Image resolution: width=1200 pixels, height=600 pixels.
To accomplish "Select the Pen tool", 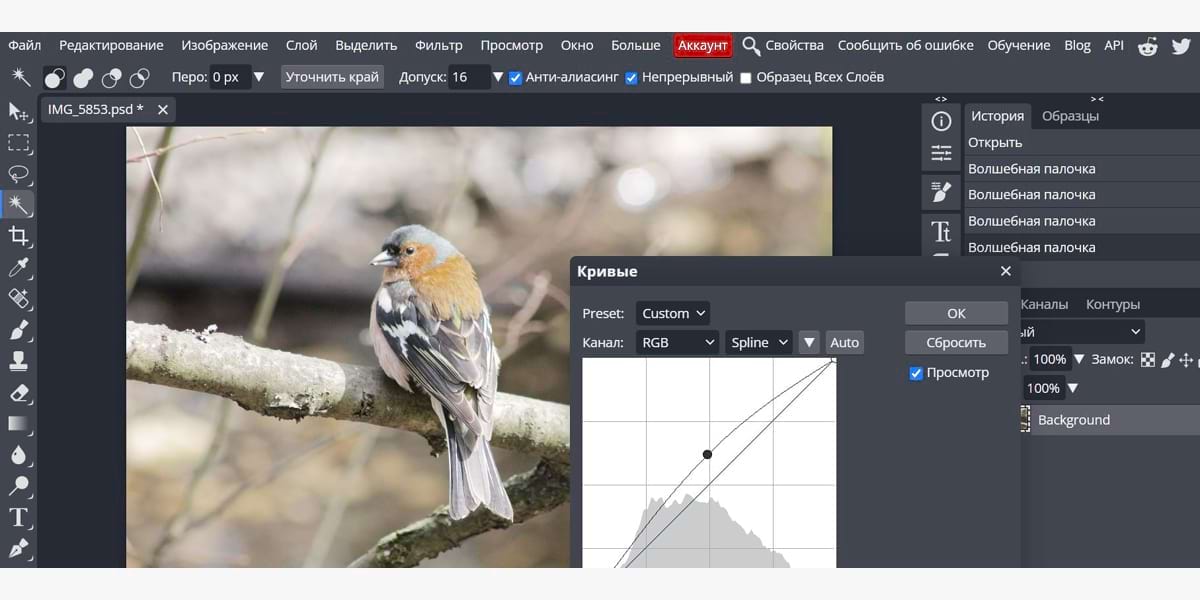I will (18, 548).
